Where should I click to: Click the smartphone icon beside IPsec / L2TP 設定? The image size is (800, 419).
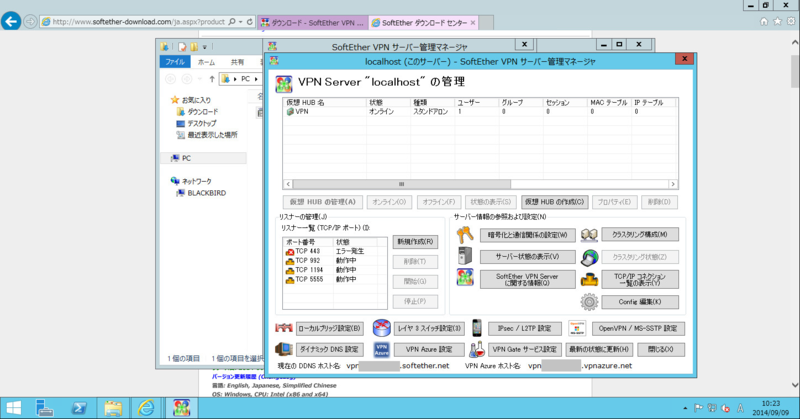coord(477,328)
